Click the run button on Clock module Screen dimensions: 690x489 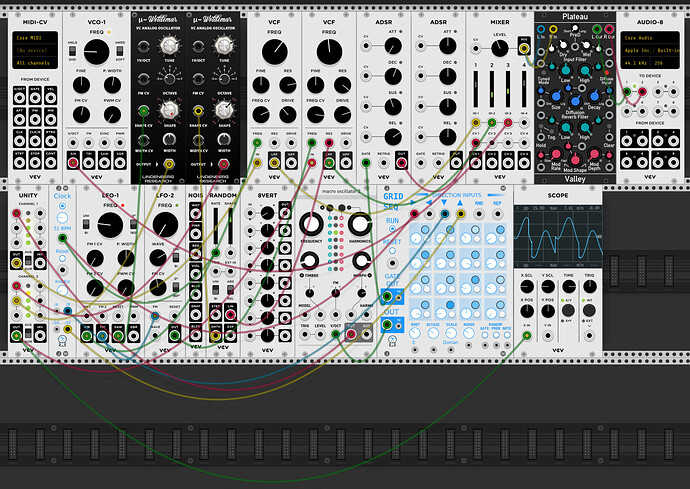point(62,206)
